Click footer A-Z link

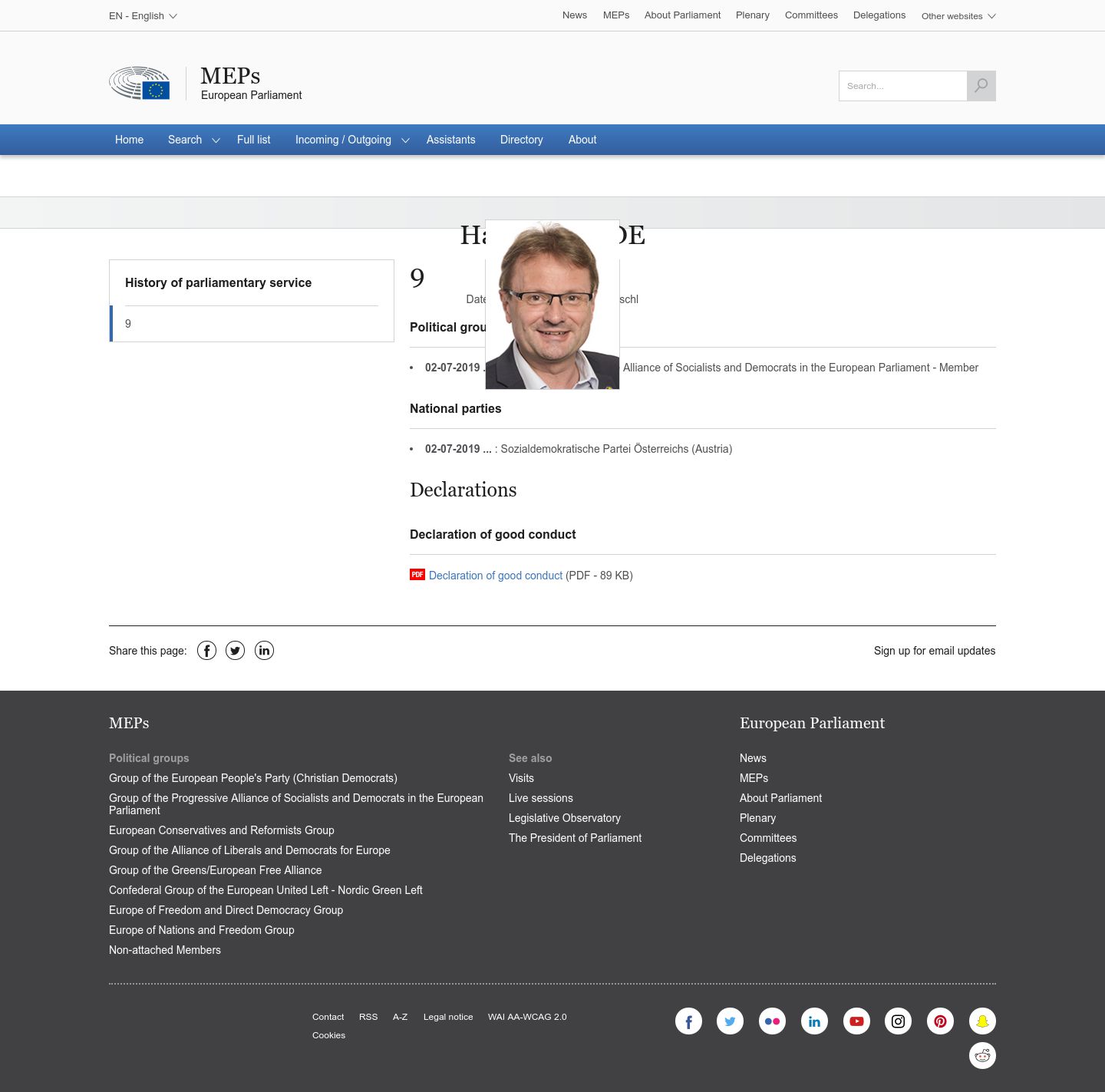click(400, 1017)
